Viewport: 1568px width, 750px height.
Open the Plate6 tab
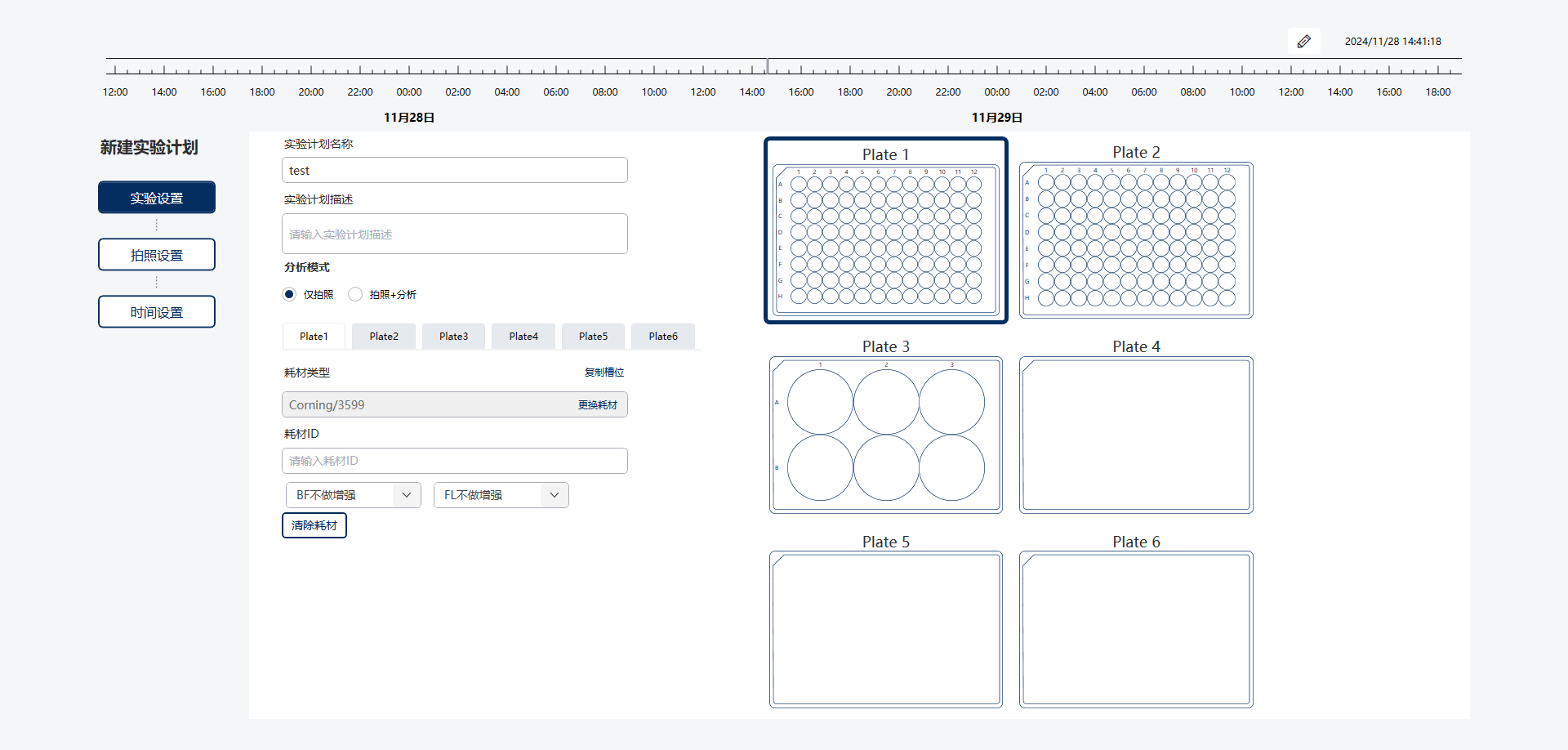[x=663, y=337]
